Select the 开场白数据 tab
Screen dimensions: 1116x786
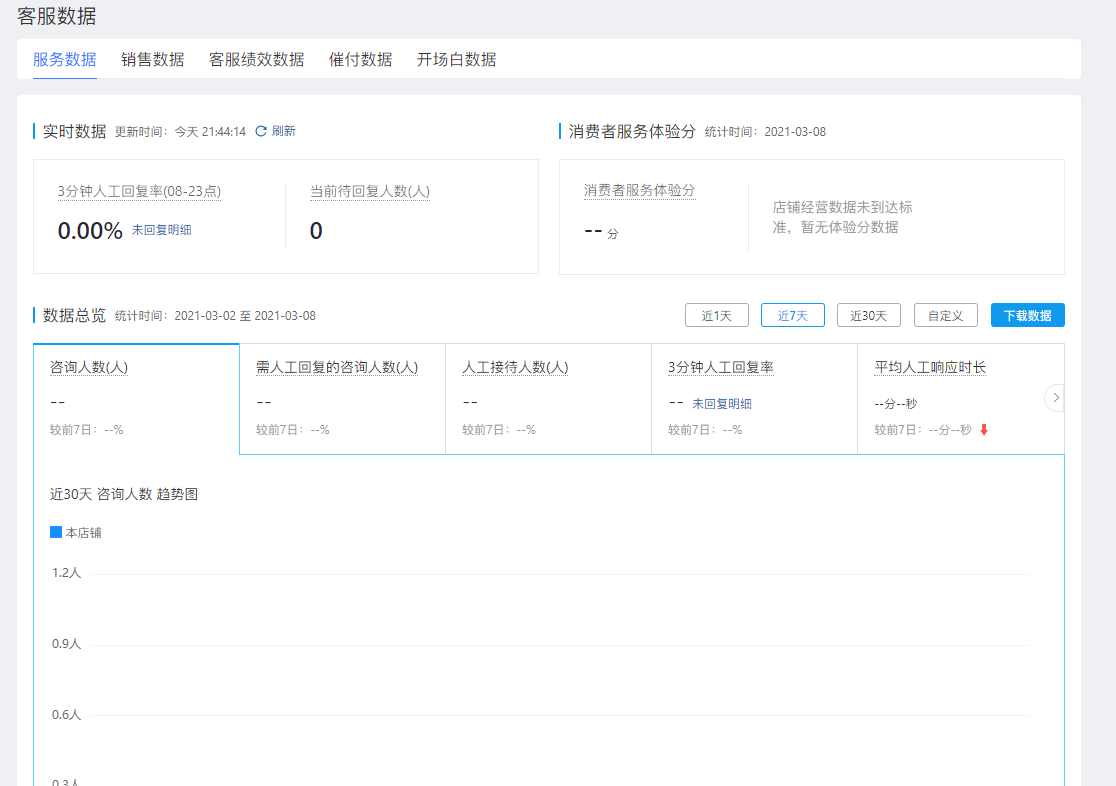click(456, 59)
